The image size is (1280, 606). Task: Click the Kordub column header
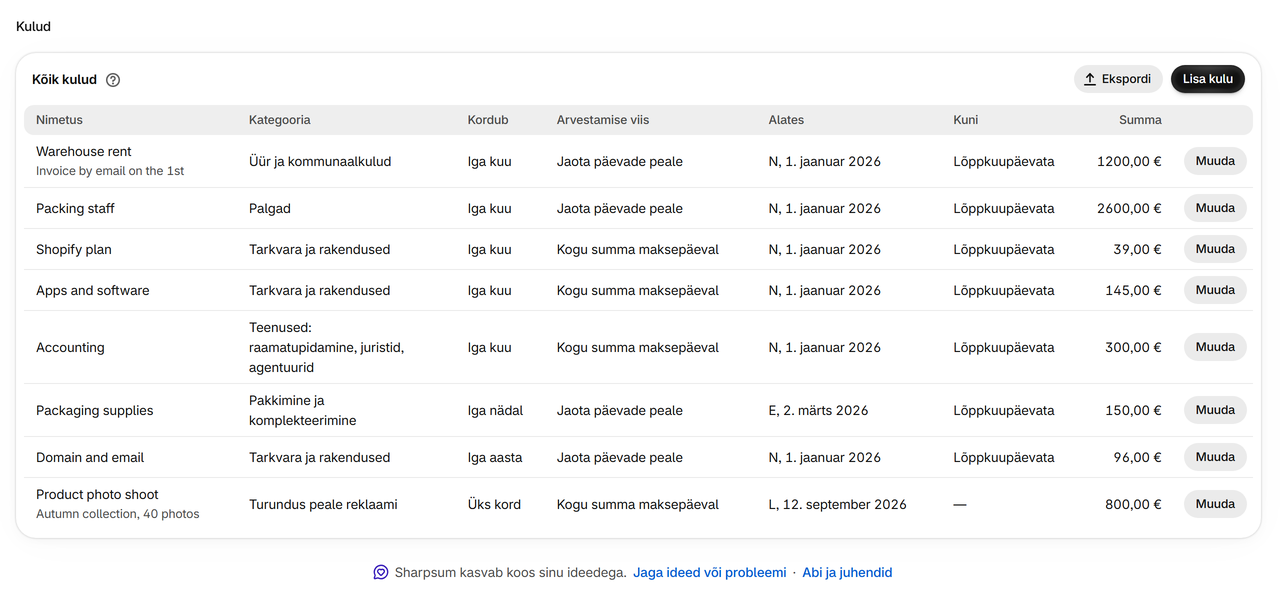click(x=488, y=120)
